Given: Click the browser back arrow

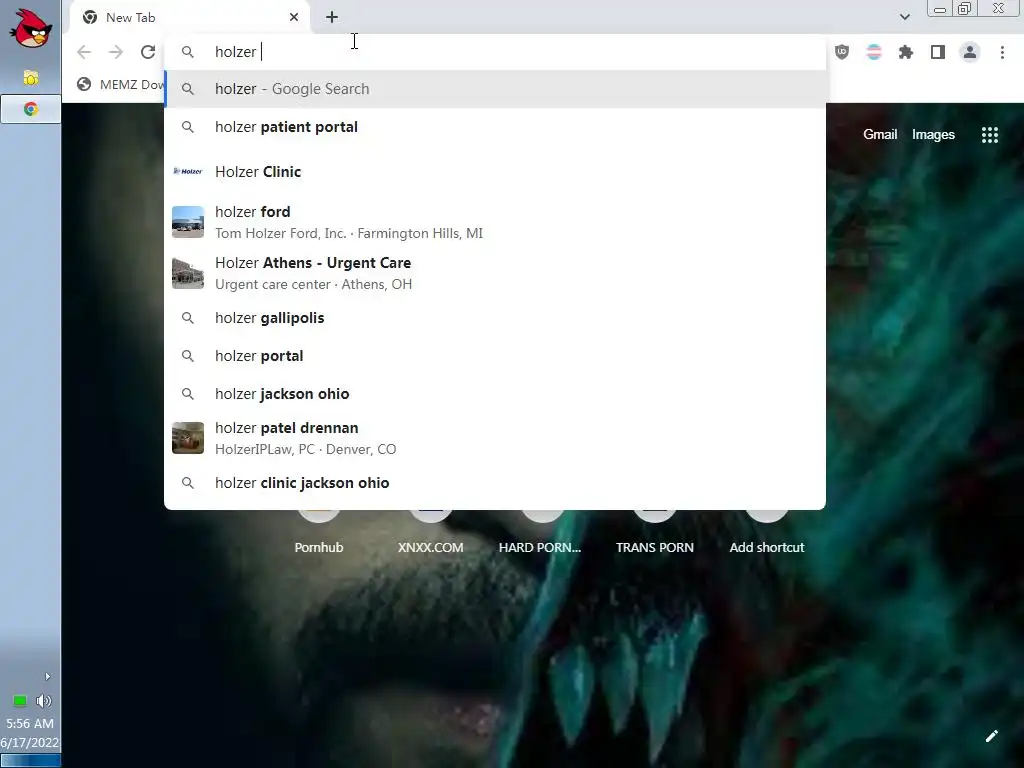Looking at the screenshot, I should click(84, 52).
